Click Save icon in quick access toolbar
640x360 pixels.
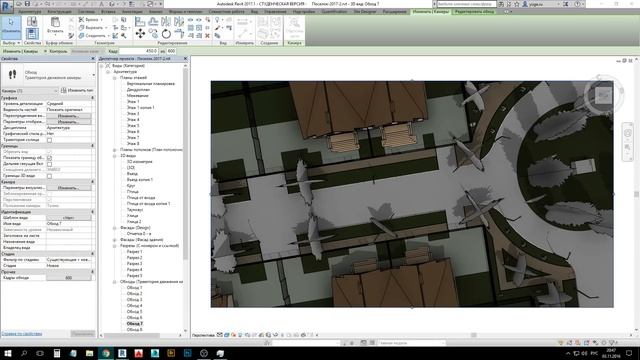click(x=27, y=4)
